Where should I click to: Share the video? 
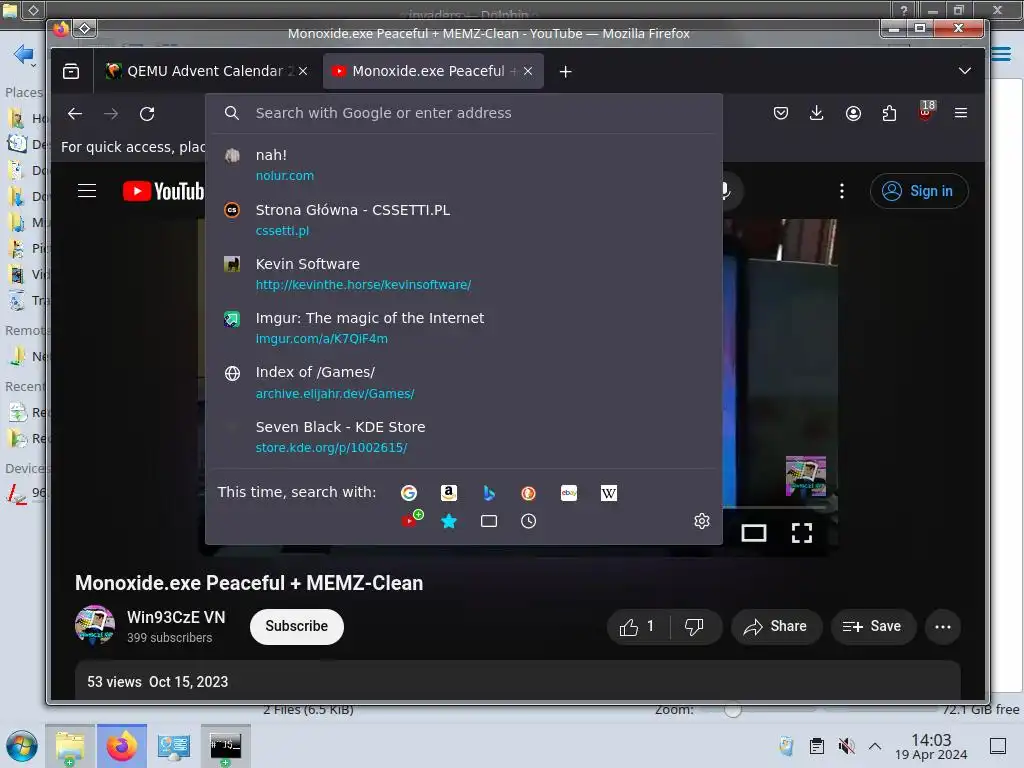tap(776, 627)
